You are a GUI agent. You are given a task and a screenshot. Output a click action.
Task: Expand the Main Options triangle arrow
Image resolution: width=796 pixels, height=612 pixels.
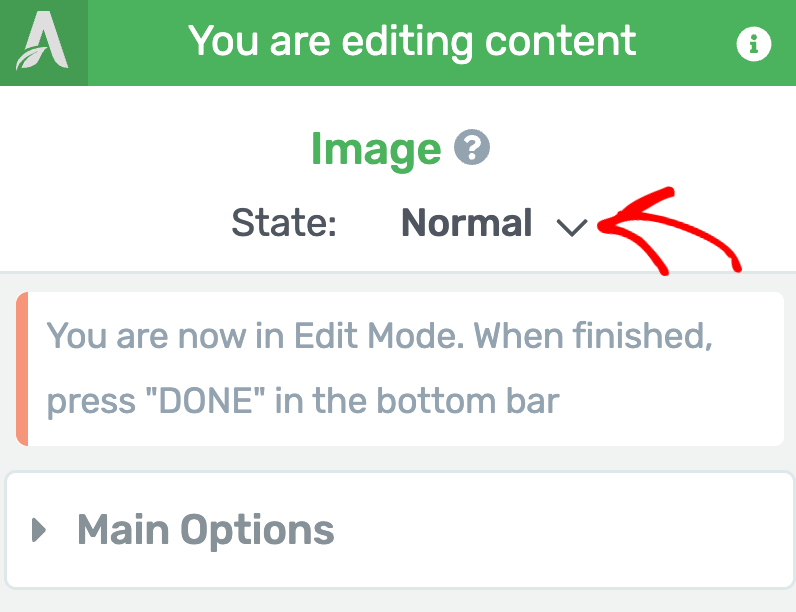[39, 530]
